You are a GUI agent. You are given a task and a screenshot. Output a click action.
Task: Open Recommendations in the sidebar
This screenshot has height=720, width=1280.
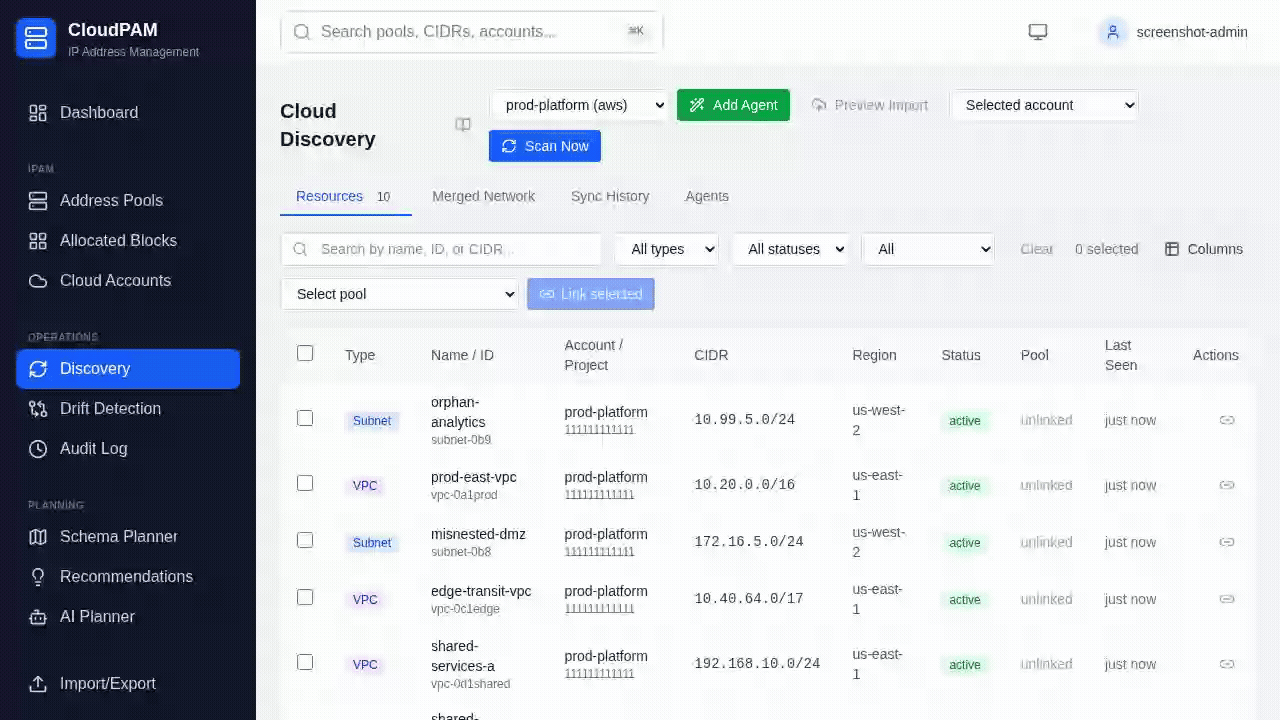pos(128,577)
